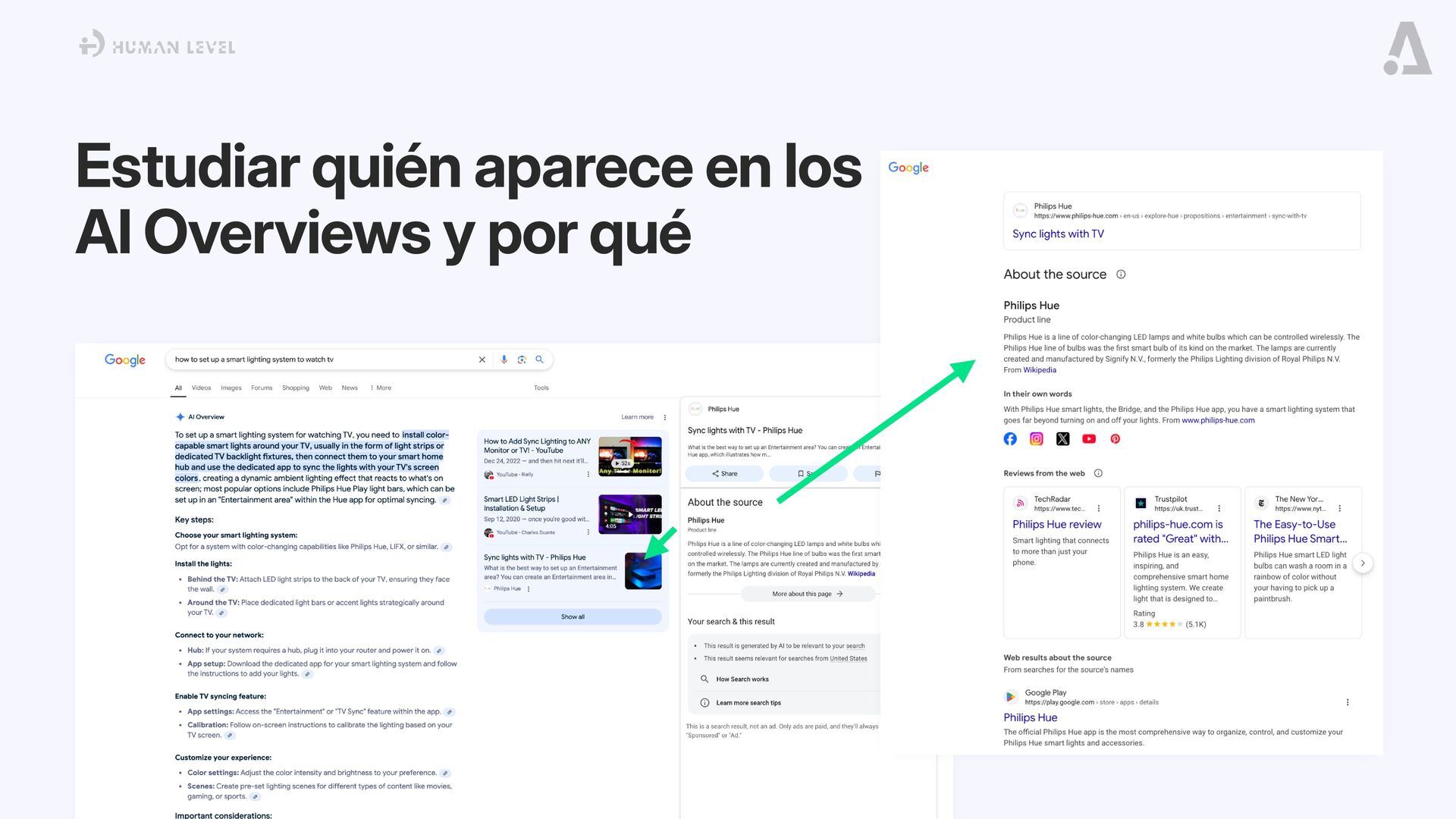Open the Sync lights with TV link

point(1058,234)
